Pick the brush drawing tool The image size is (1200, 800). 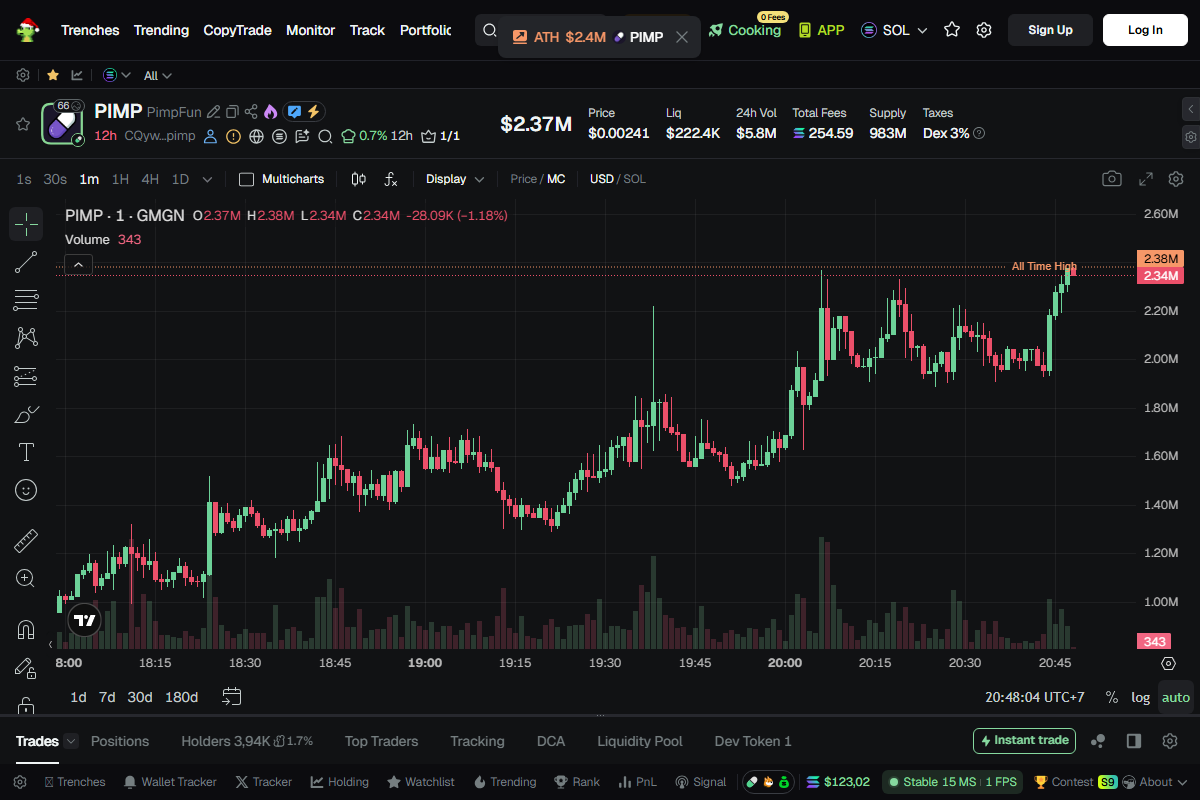point(26,414)
